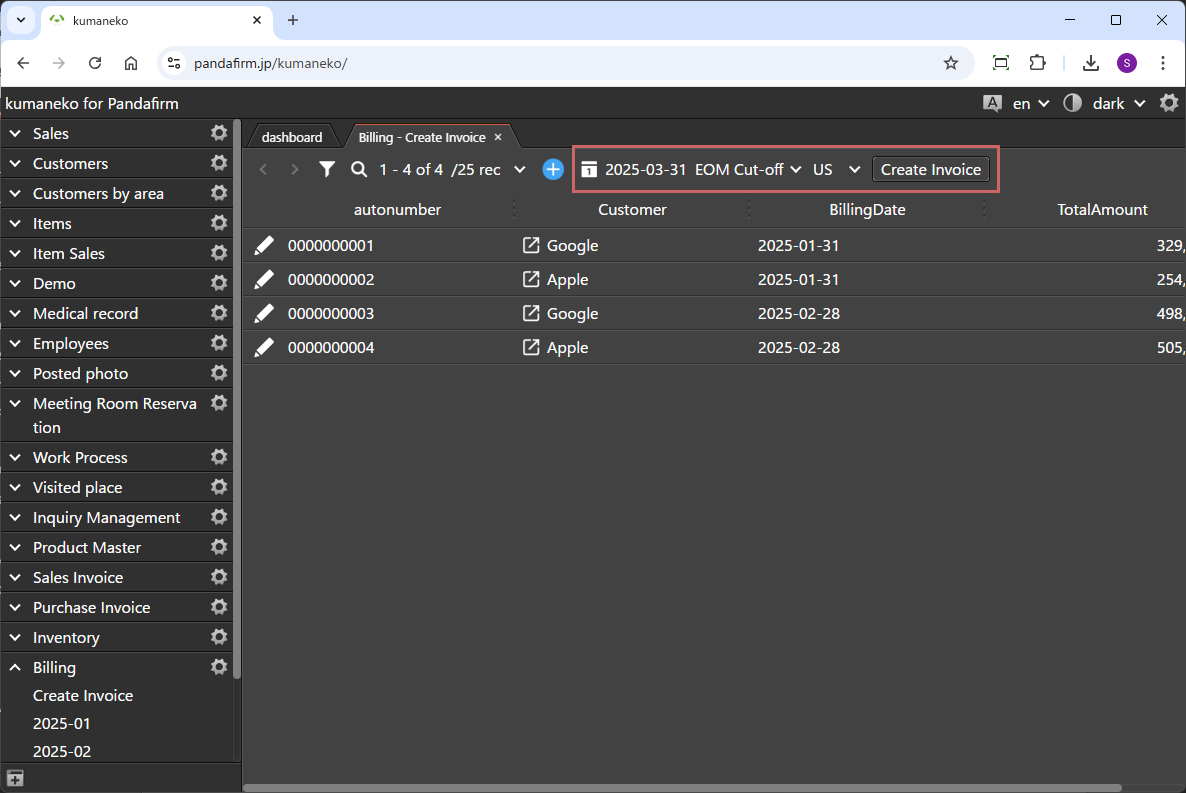Click the filter funnel icon
1186x793 pixels.
click(x=327, y=170)
